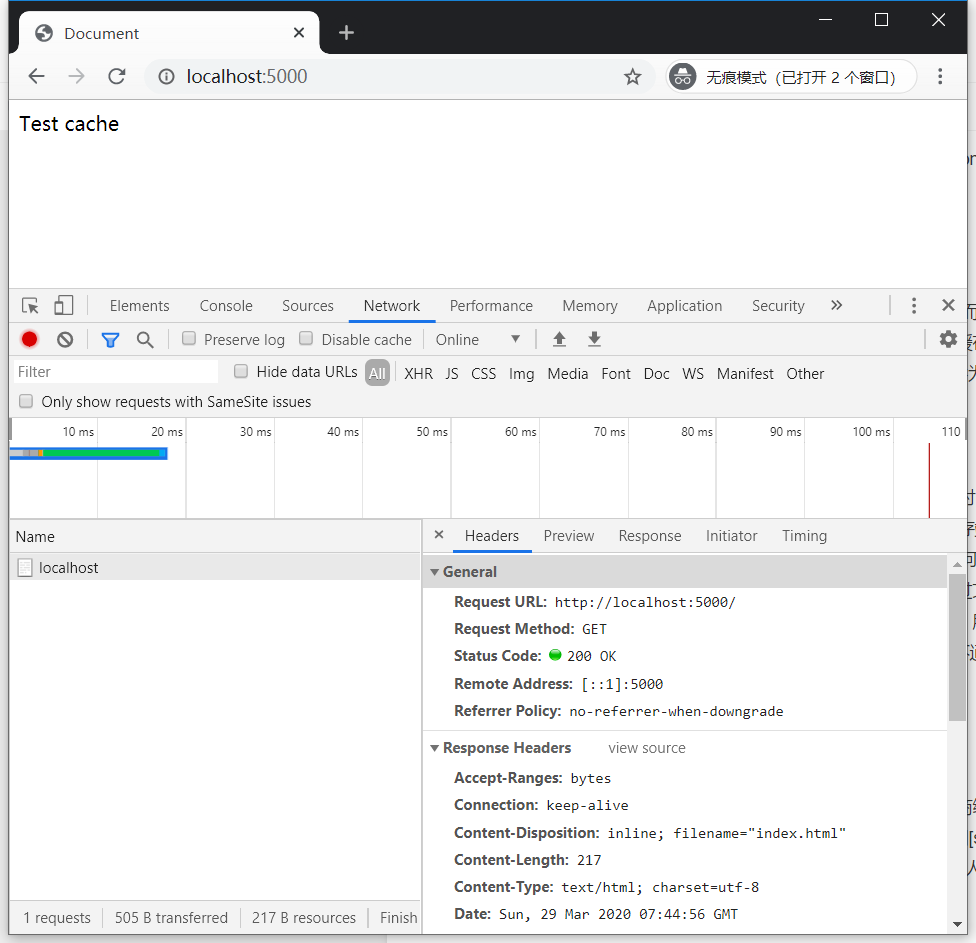The width and height of the screenshot is (976, 943).
Task: Bookmark this page with star icon
Action: coord(632,77)
